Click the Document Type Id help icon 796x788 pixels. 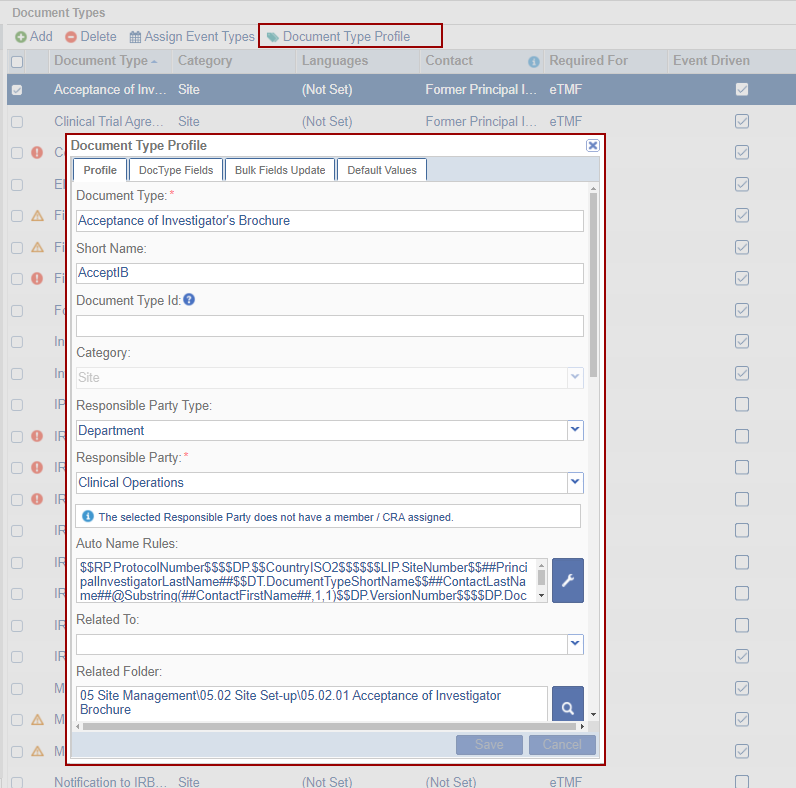[189, 298]
